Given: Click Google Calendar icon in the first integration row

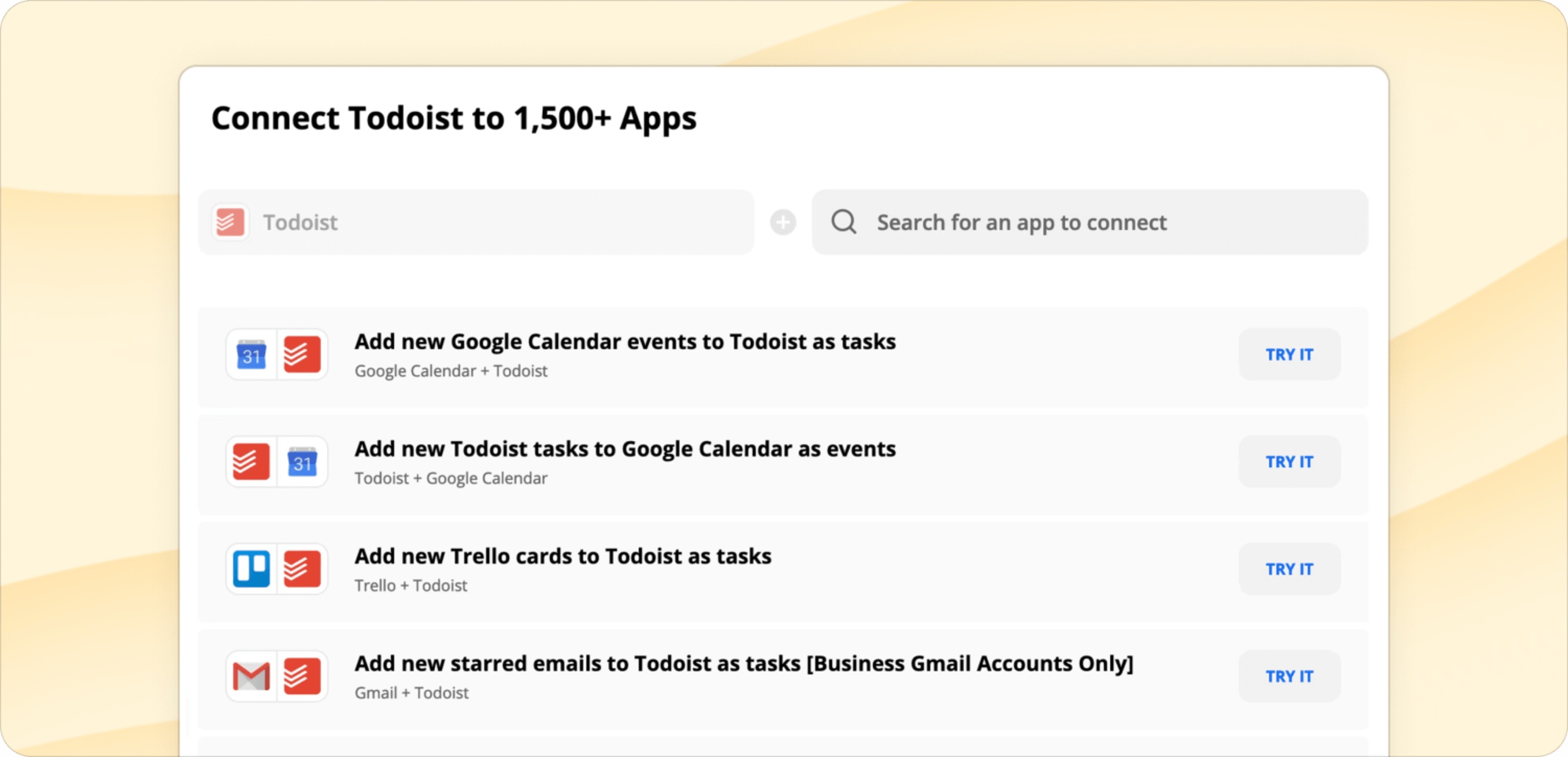Looking at the screenshot, I should pos(252,354).
